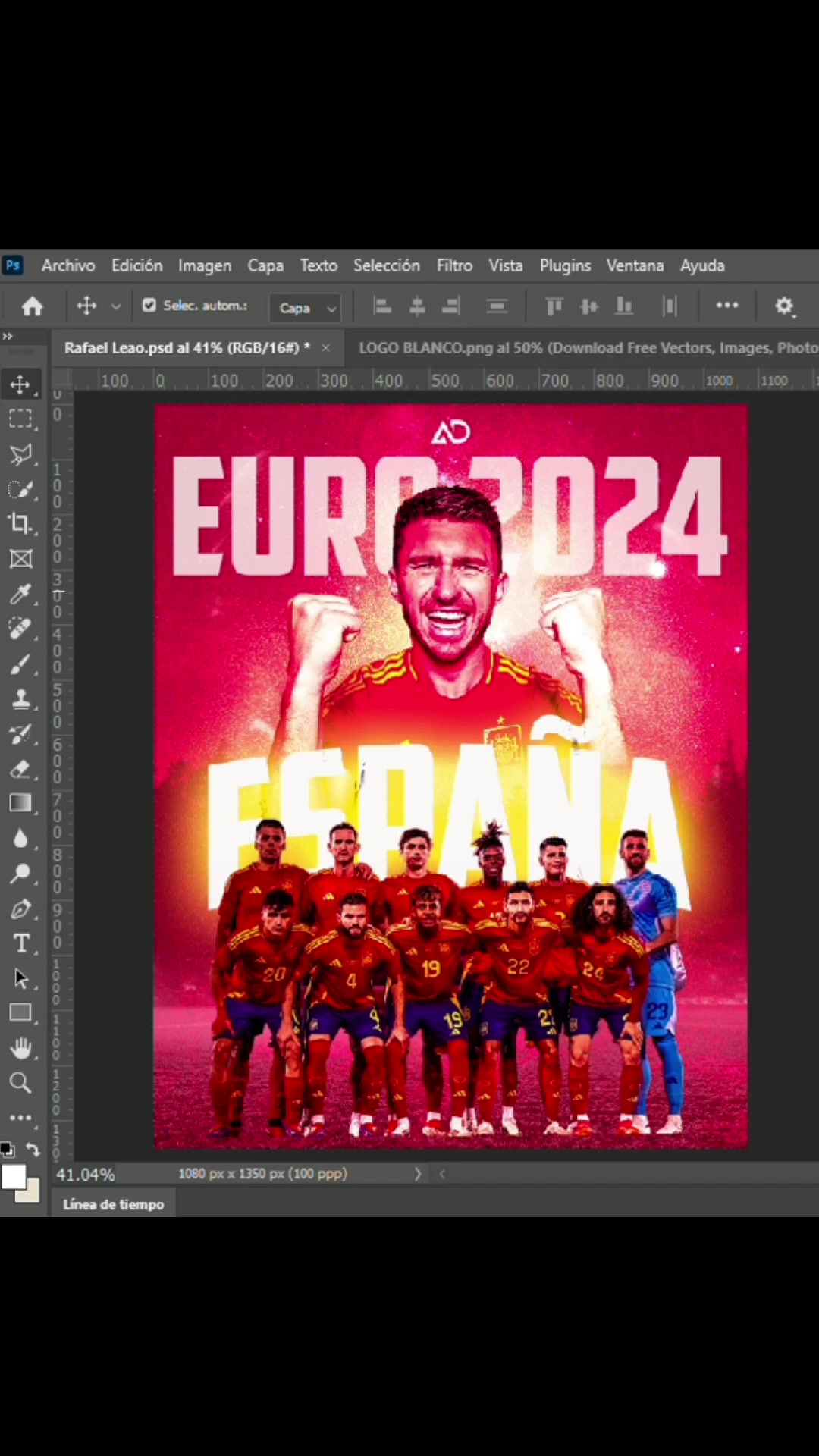Open the Capa menu
This screenshot has height=1456, width=819.
point(265,265)
